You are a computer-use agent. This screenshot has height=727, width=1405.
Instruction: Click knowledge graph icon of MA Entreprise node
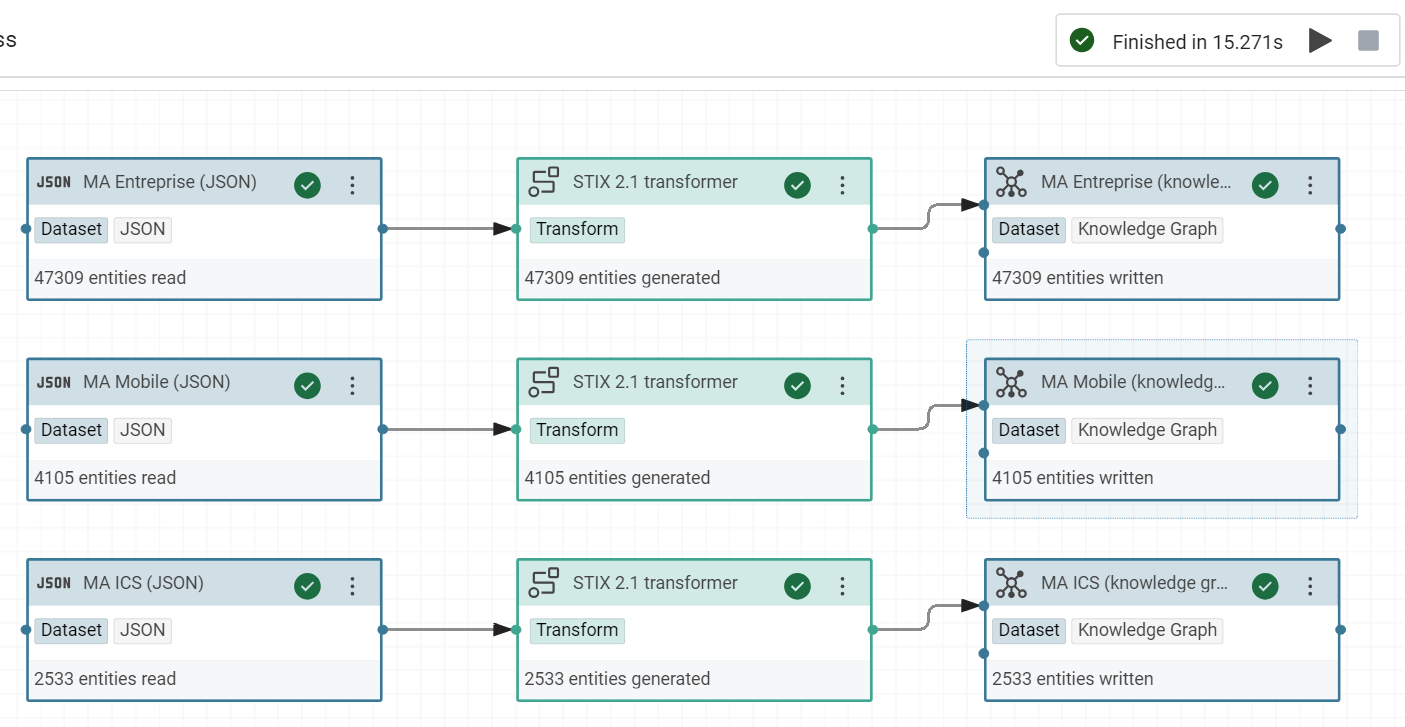pos(1011,183)
